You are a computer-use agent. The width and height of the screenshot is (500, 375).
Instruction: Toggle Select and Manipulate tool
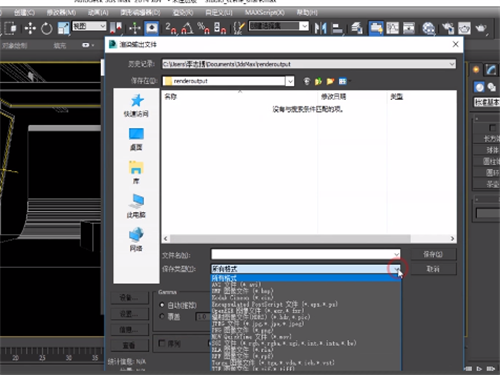click(x=135, y=28)
